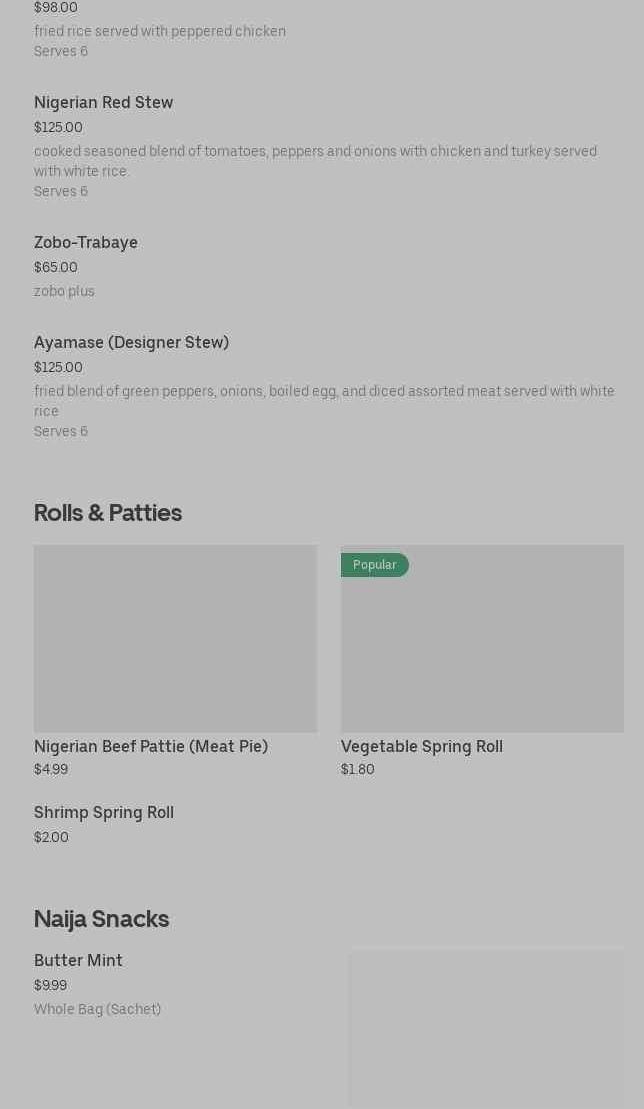
Task: Click the Ayamase fried green peppers description
Action: point(324,401)
